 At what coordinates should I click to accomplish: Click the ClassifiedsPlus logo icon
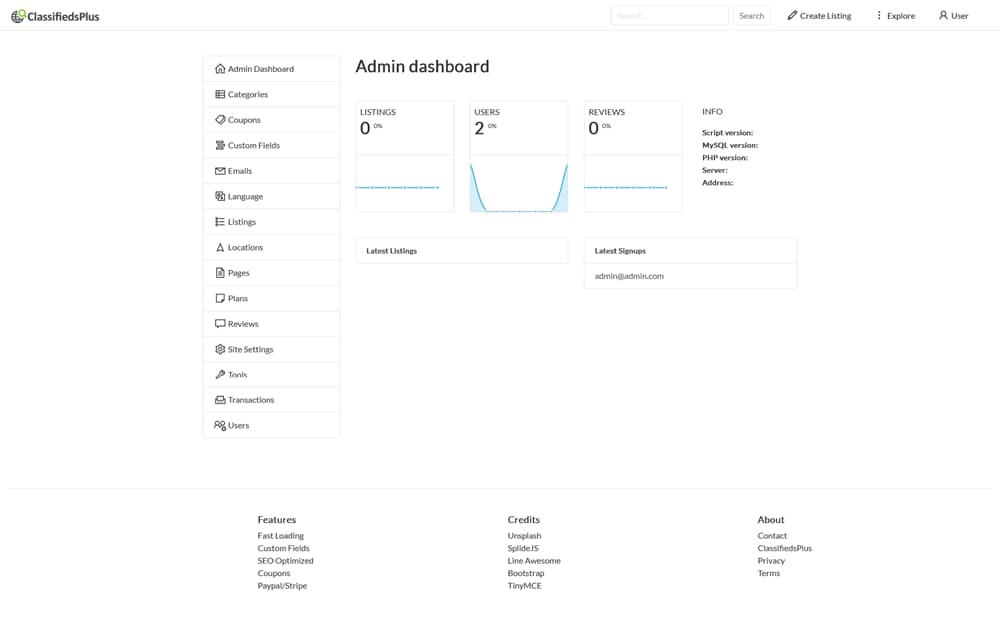point(18,16)
